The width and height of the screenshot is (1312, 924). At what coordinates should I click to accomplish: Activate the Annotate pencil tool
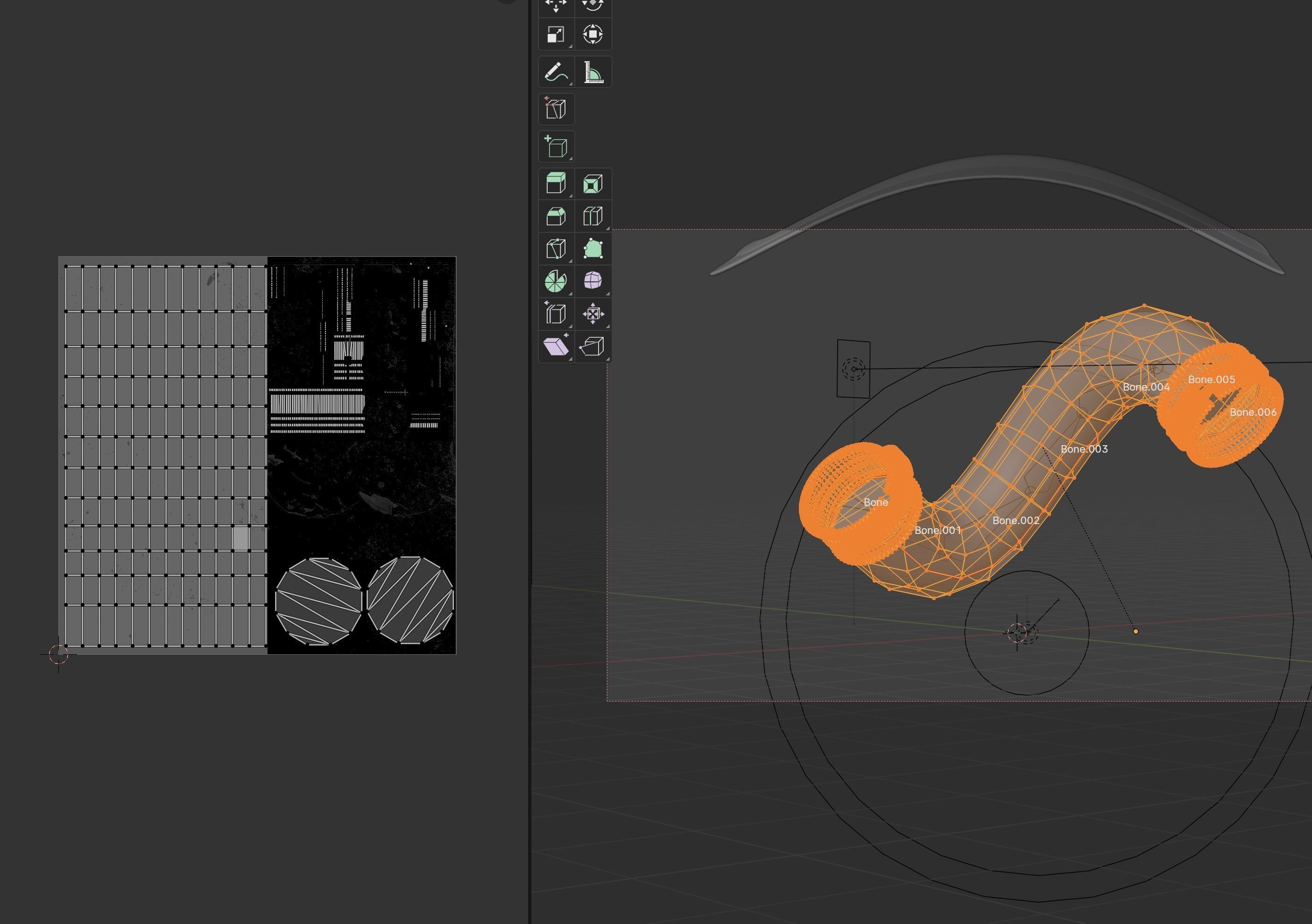click(x=556, y=72)
